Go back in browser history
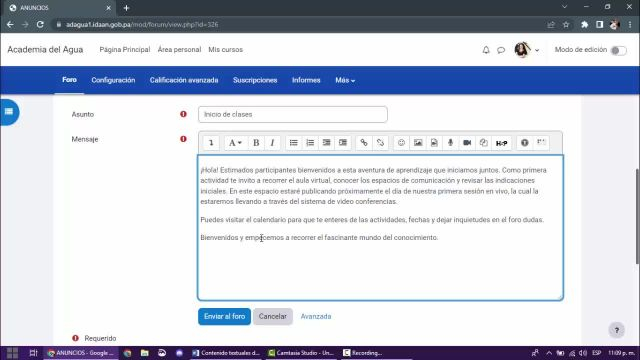This screenshot has height=360, width=640. tap(10, 24)
